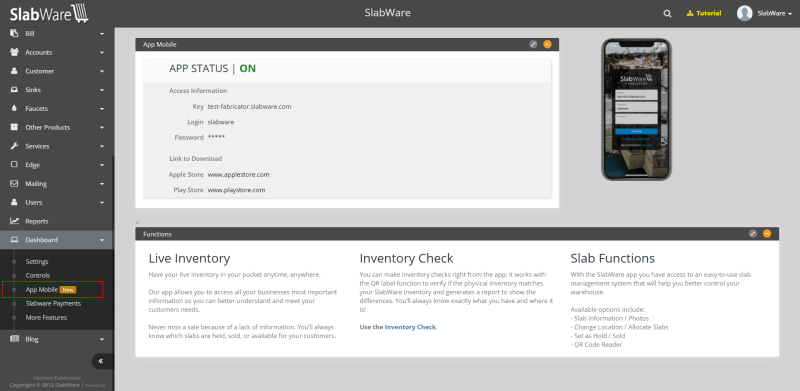
Task: Collapse the App Mobile panel with orange minus
Action: click(x=547, y=44)
